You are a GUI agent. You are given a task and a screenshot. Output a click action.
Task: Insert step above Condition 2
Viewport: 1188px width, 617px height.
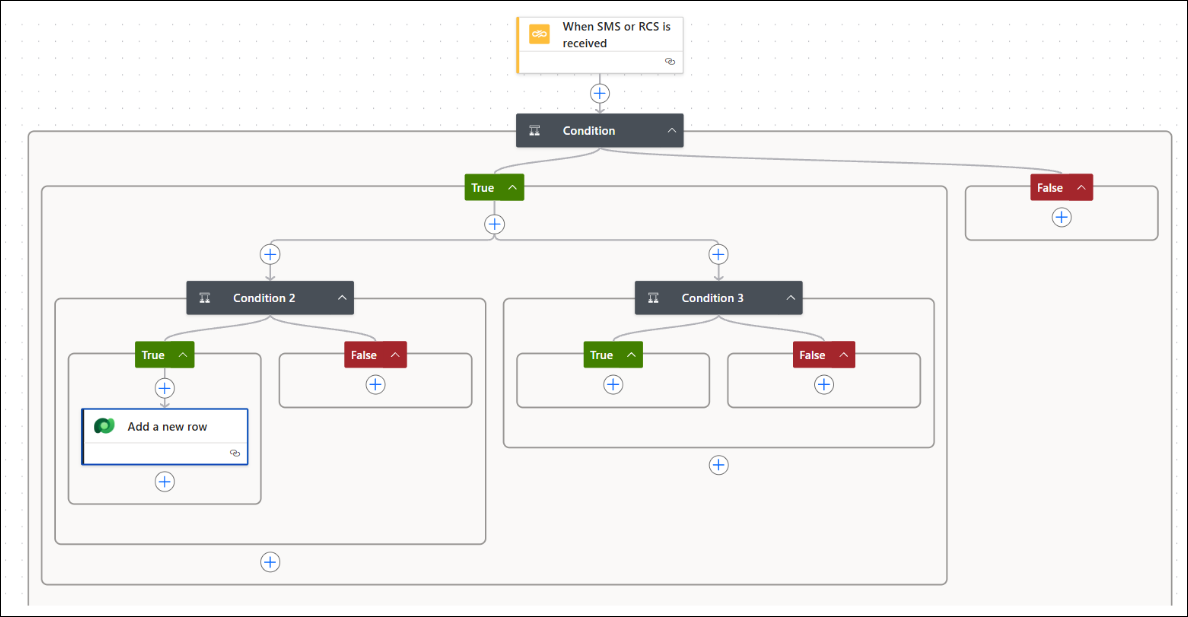point(270,254)
